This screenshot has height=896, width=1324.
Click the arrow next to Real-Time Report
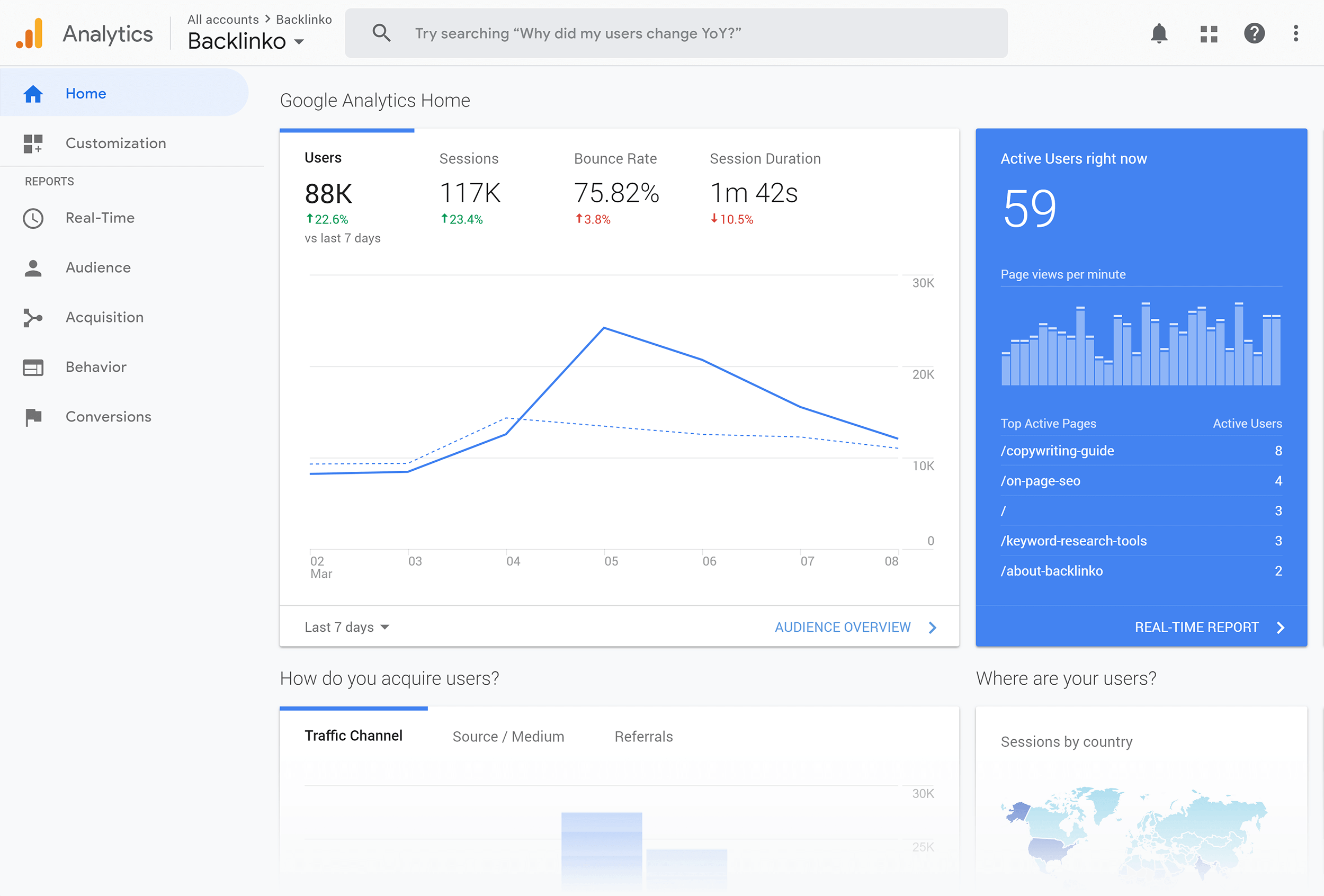1280,627
